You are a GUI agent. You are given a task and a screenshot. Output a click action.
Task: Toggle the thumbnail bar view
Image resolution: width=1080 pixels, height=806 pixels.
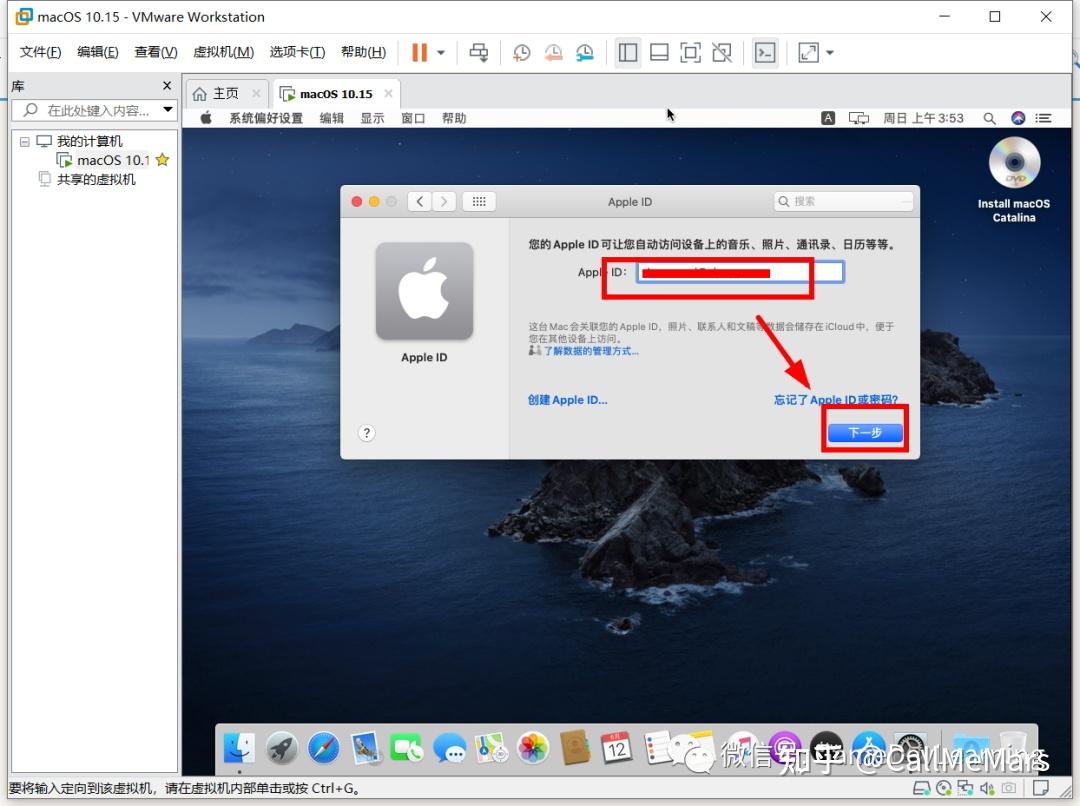659,52
